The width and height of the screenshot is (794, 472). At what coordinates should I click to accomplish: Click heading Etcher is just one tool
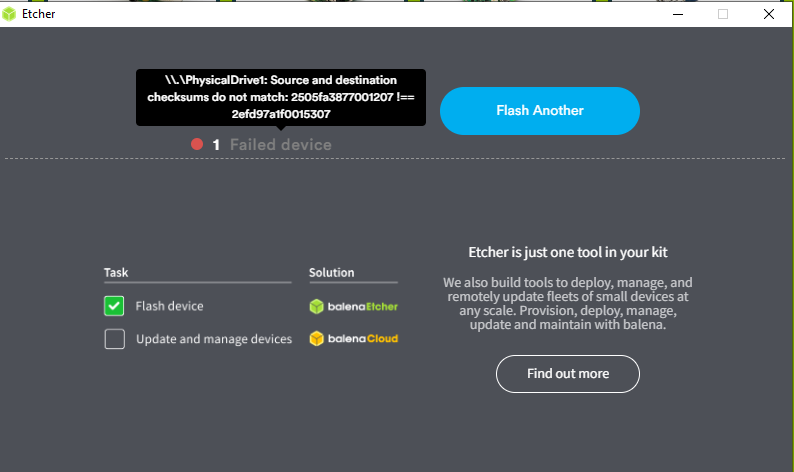(x=567, y=252)
